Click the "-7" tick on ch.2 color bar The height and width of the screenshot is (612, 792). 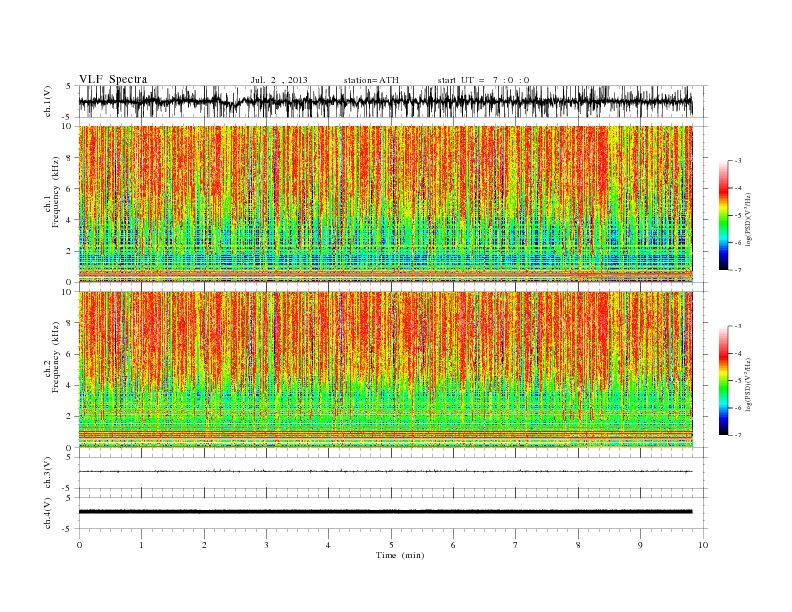click(737, 435)
